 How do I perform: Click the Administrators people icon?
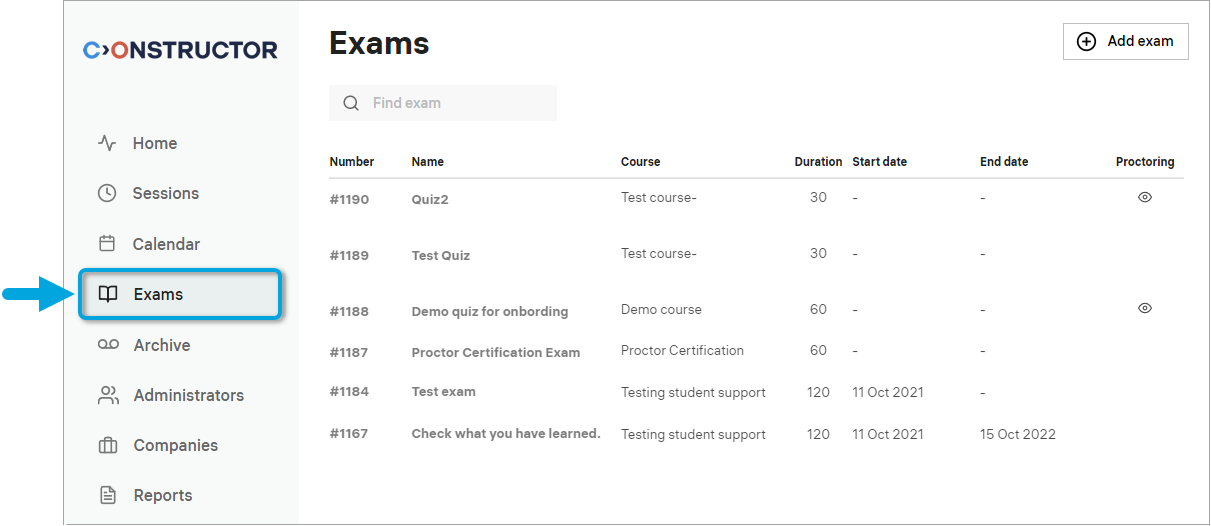(x=108, y=395)
